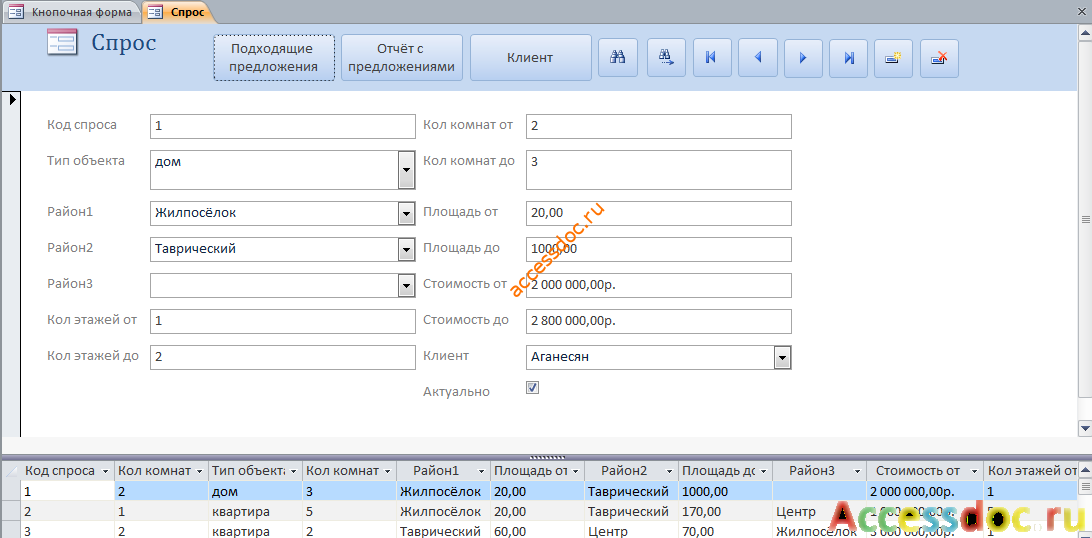The height and width of the screenshot is (538, 1092).
Task: Click the Подходящие предложения button
Action: point(274,58)
